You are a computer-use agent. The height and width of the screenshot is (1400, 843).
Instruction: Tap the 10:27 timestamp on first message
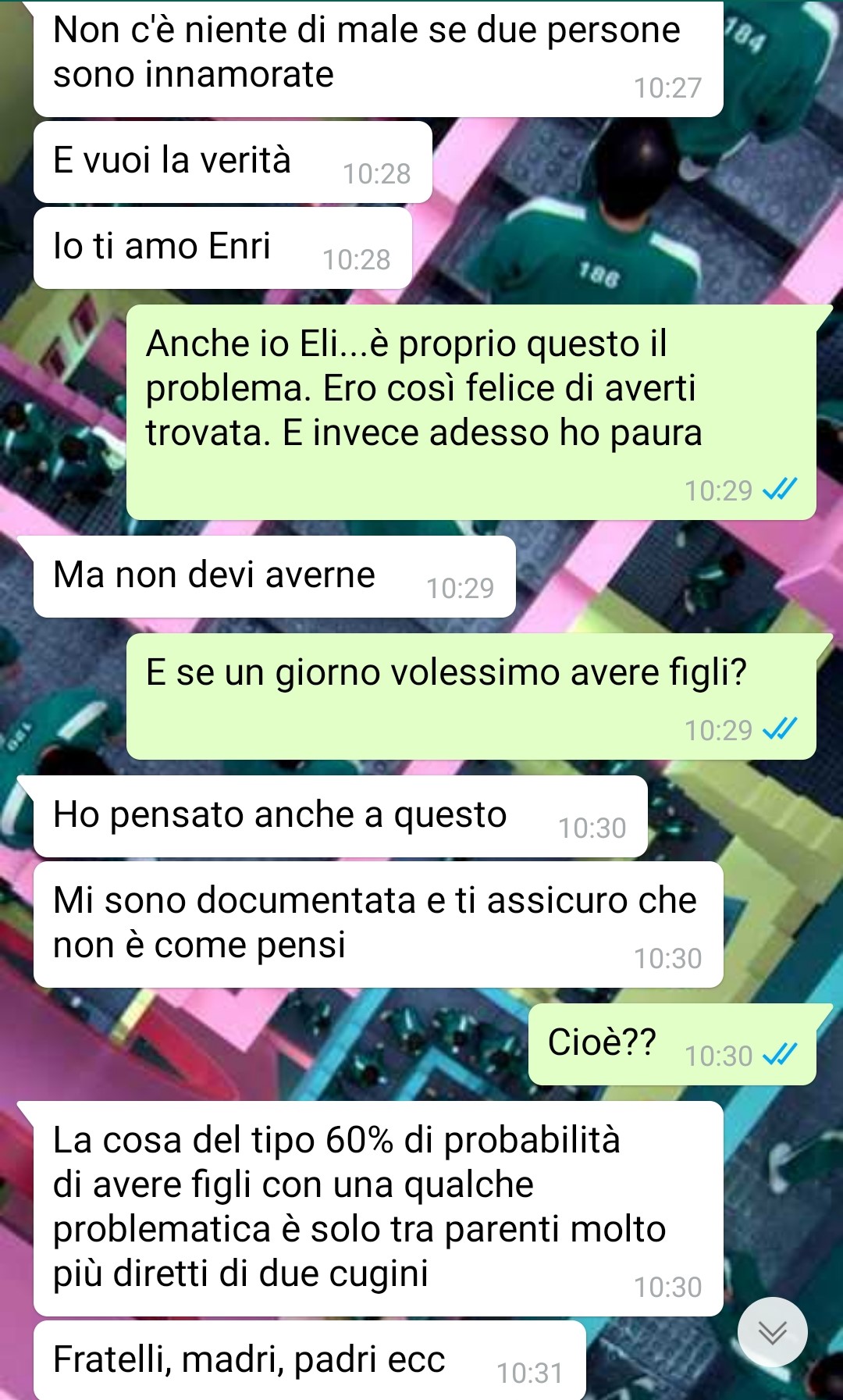point(667,88)
